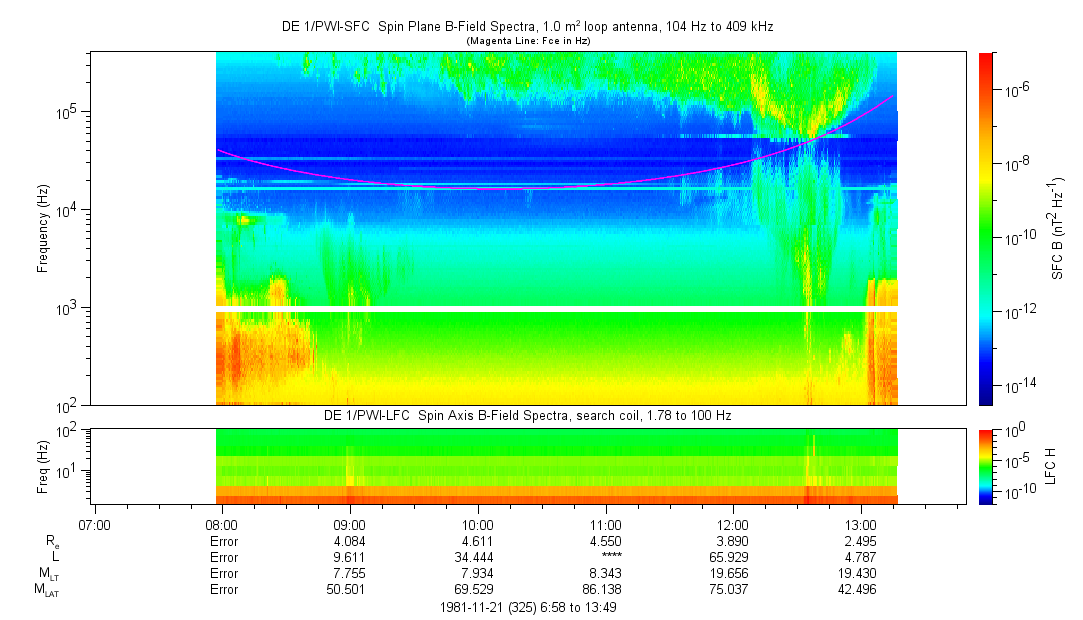Screen dimensions: 1083x620
Task: Click the upper SFC spectra plot title
Action: point(527,27)
